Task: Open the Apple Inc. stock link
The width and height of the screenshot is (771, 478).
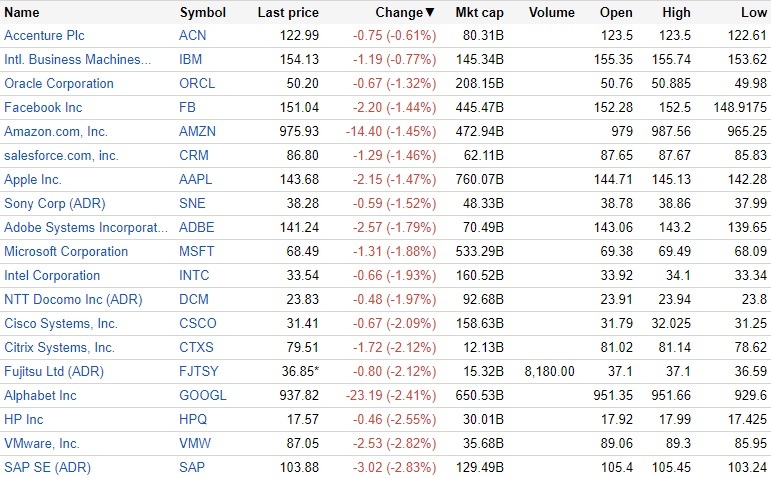Action: (33, 180)
